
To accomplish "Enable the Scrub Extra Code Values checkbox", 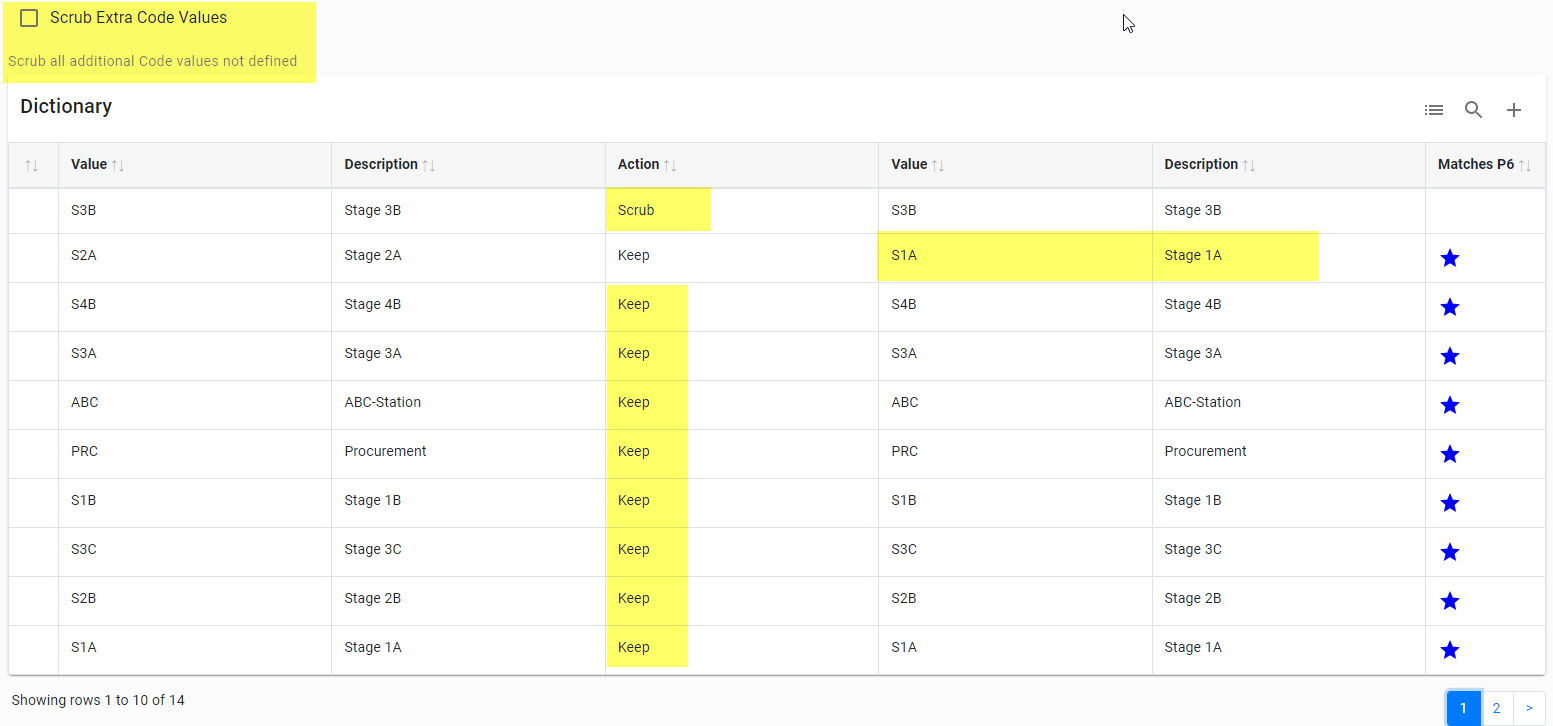I will click(29, 18).
